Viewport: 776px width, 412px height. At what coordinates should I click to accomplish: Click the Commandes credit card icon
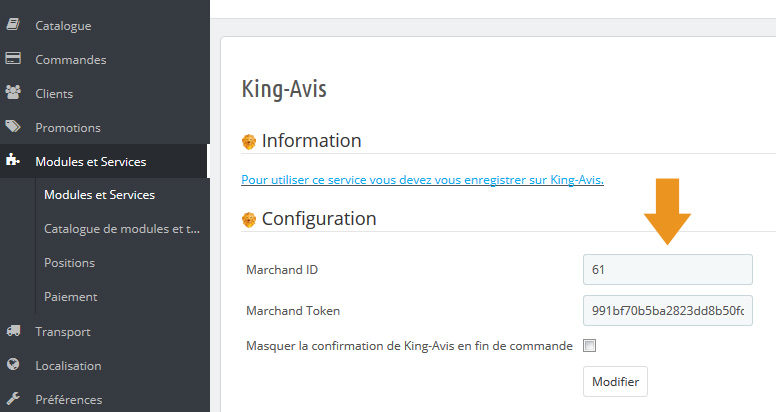(x=13, y=58)
